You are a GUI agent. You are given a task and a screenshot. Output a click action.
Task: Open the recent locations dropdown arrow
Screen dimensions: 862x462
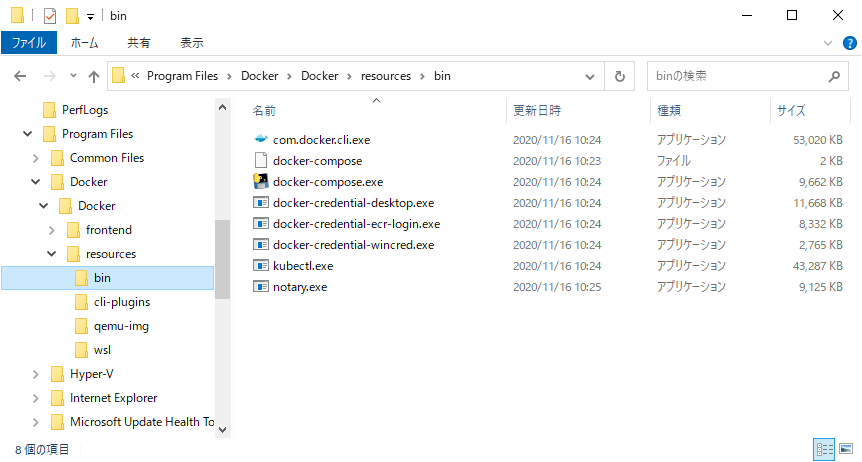[x=73, y=76]
